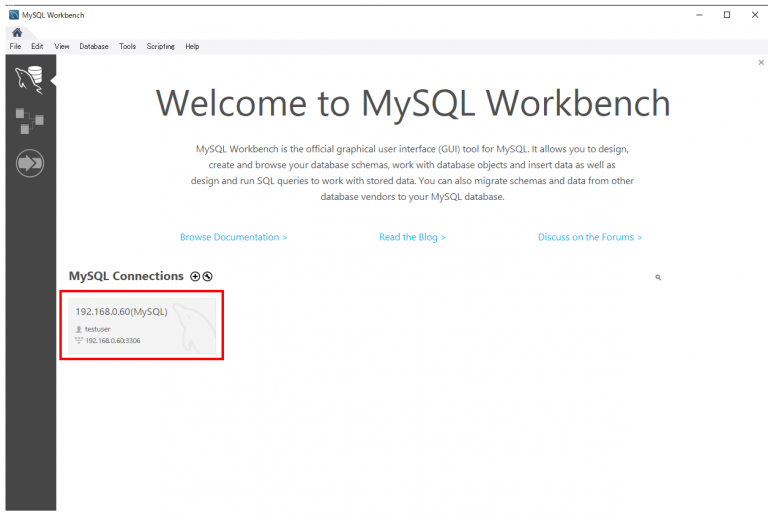Follow the Read the Blog link
This screenshot has height=518, width=768.
tap(412, 237)
